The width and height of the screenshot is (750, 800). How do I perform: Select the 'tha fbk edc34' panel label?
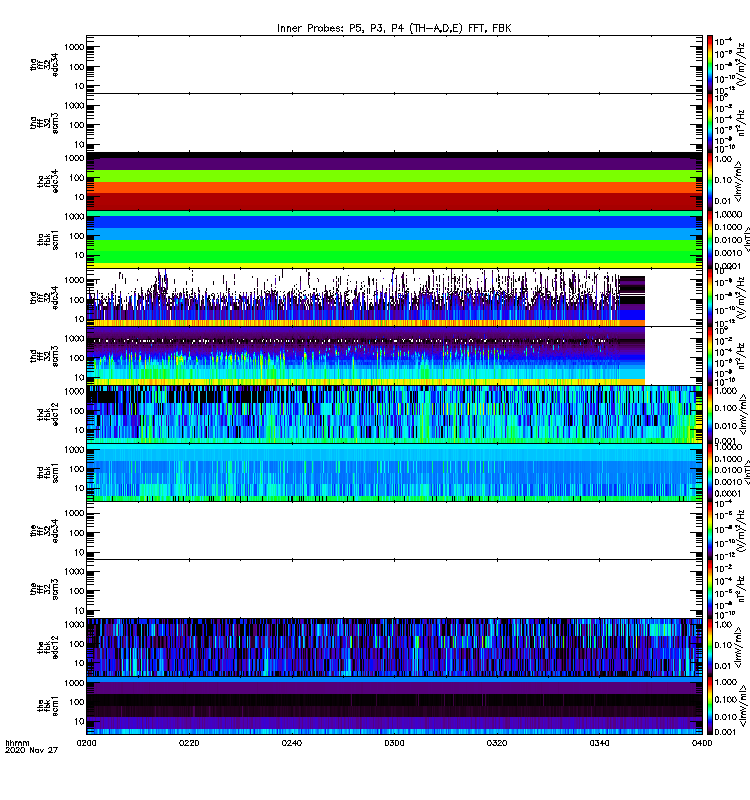point(48,181)
